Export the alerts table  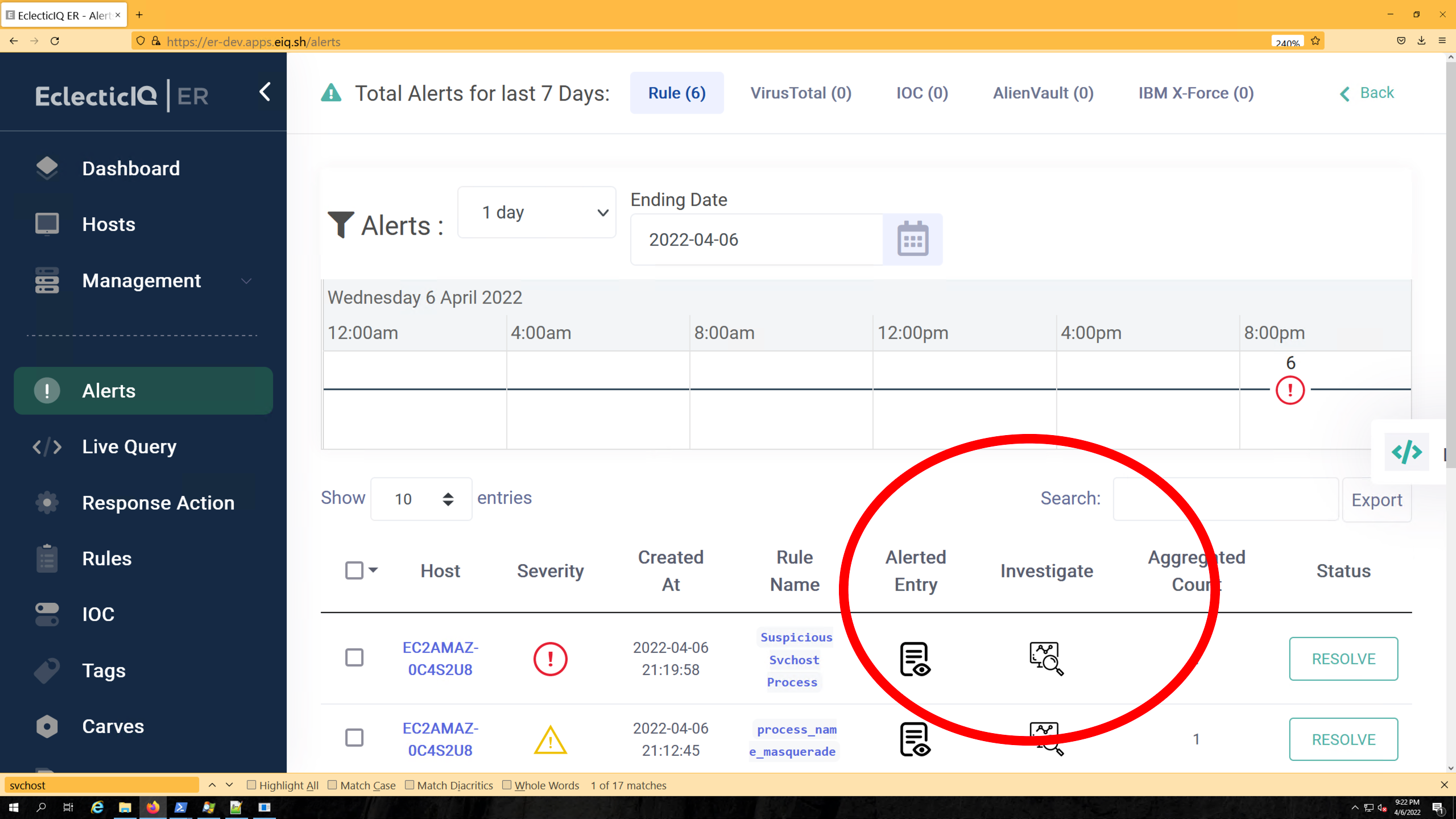click(1376, 500)
